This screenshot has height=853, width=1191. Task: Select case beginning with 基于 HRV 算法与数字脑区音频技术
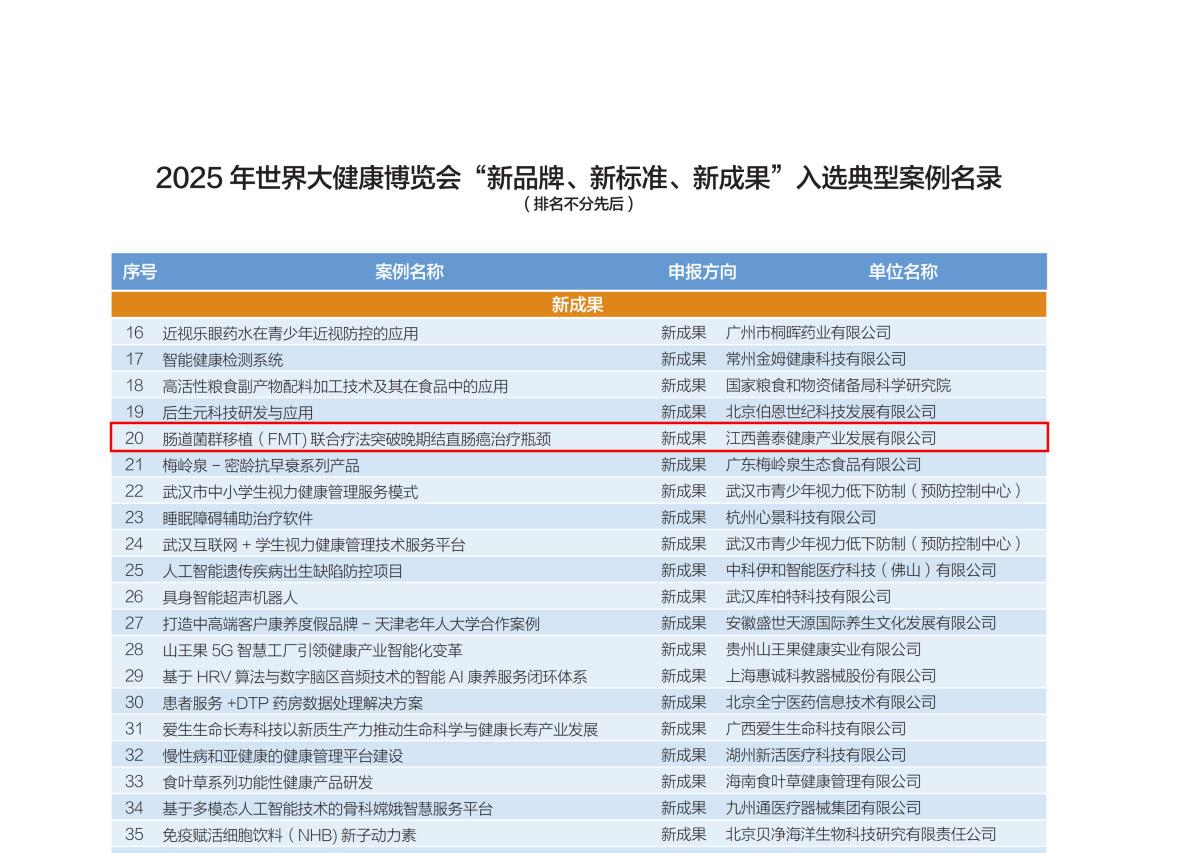[x=374, y=677]
